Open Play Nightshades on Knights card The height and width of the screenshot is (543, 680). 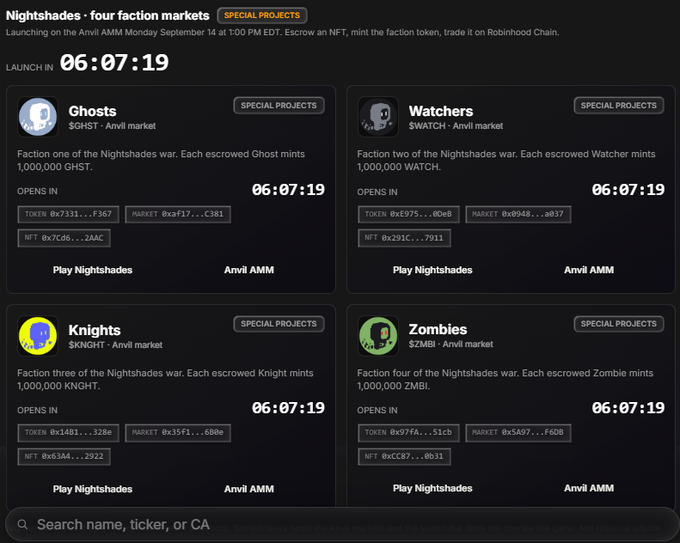click(x=92, y=489)
